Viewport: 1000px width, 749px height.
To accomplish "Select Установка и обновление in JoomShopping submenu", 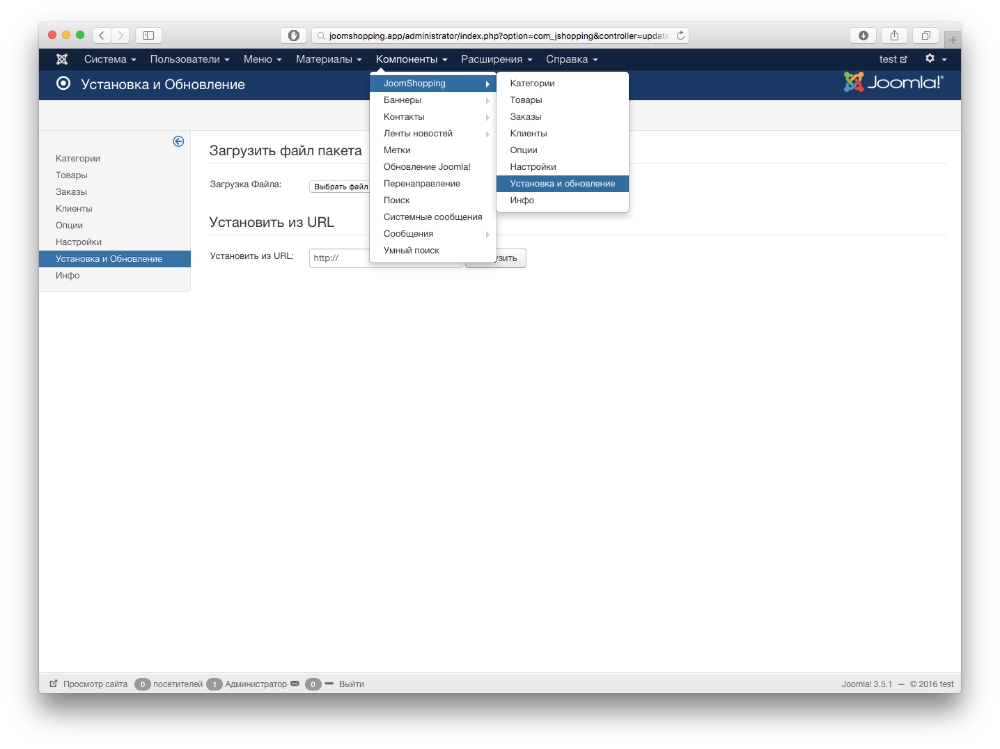I will (x=562, y=183).
